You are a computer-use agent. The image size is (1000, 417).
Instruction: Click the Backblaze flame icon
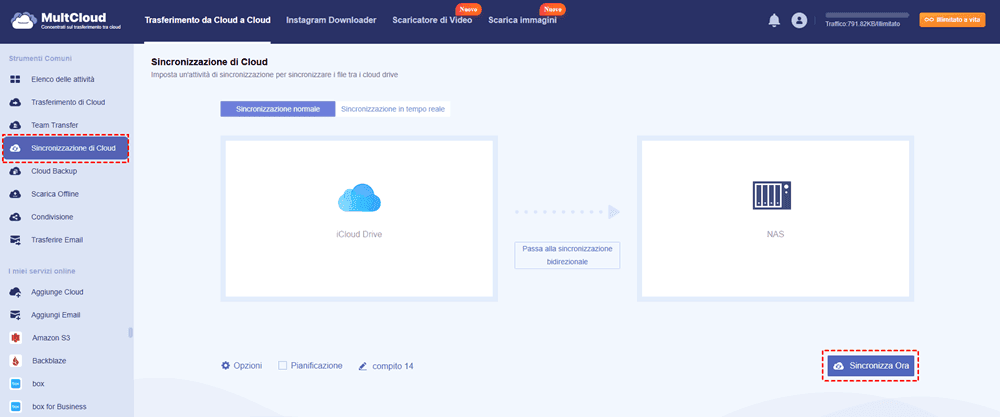(15, 361)
